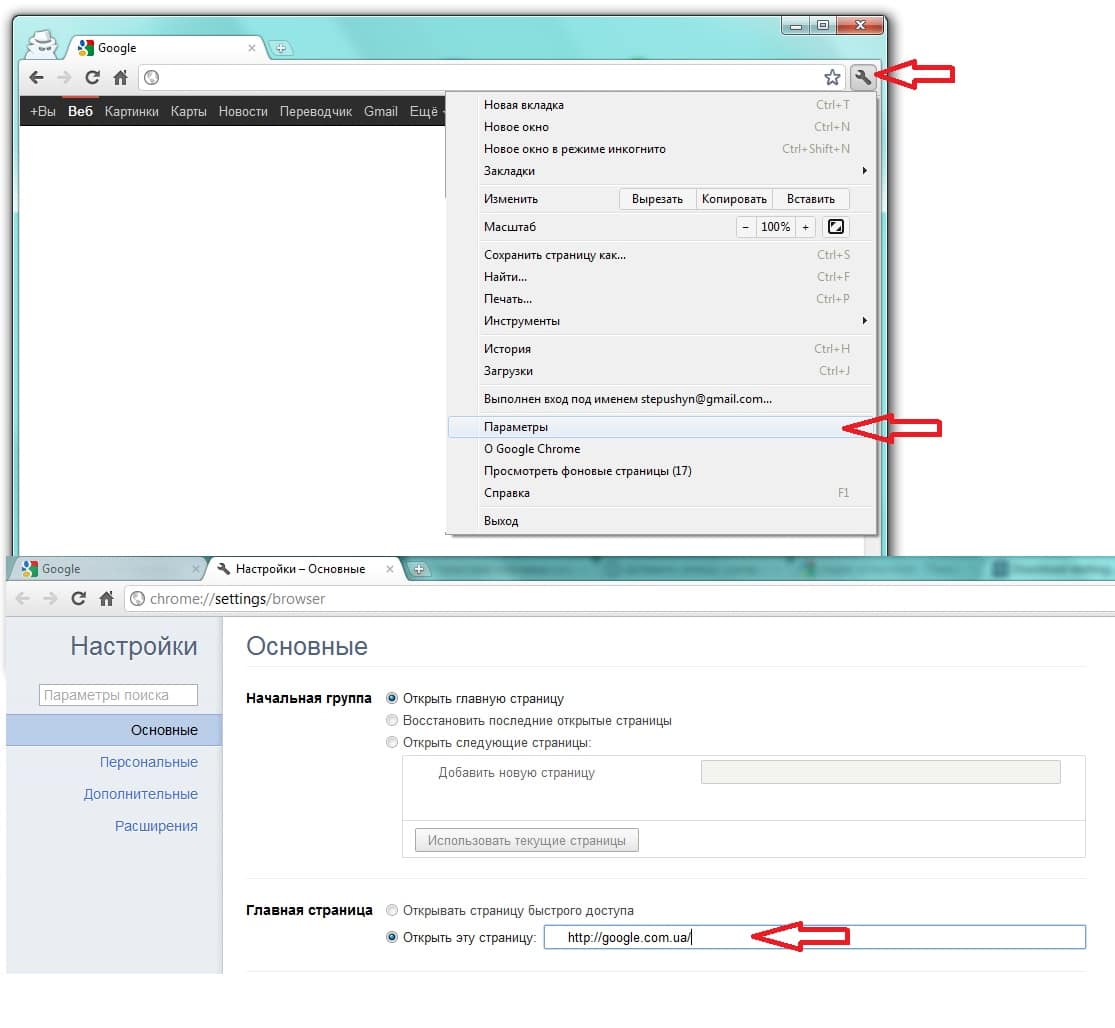Increase zoom with the plus button

tap(805, 227)
